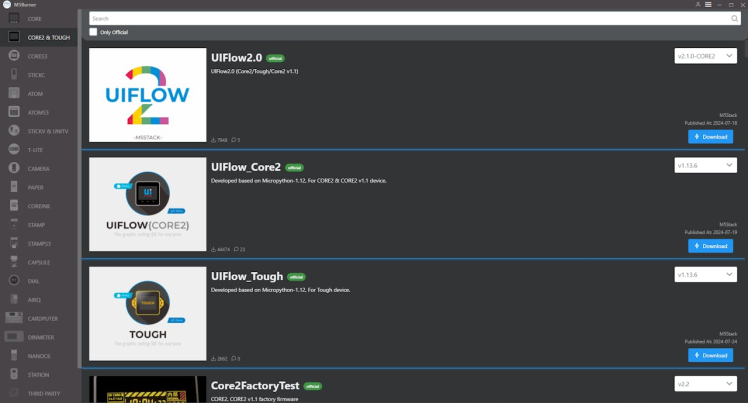Select the T-LITE device icon
Image resolution: width=748 pixels, height=403 pixels.
tap(14, 149)
